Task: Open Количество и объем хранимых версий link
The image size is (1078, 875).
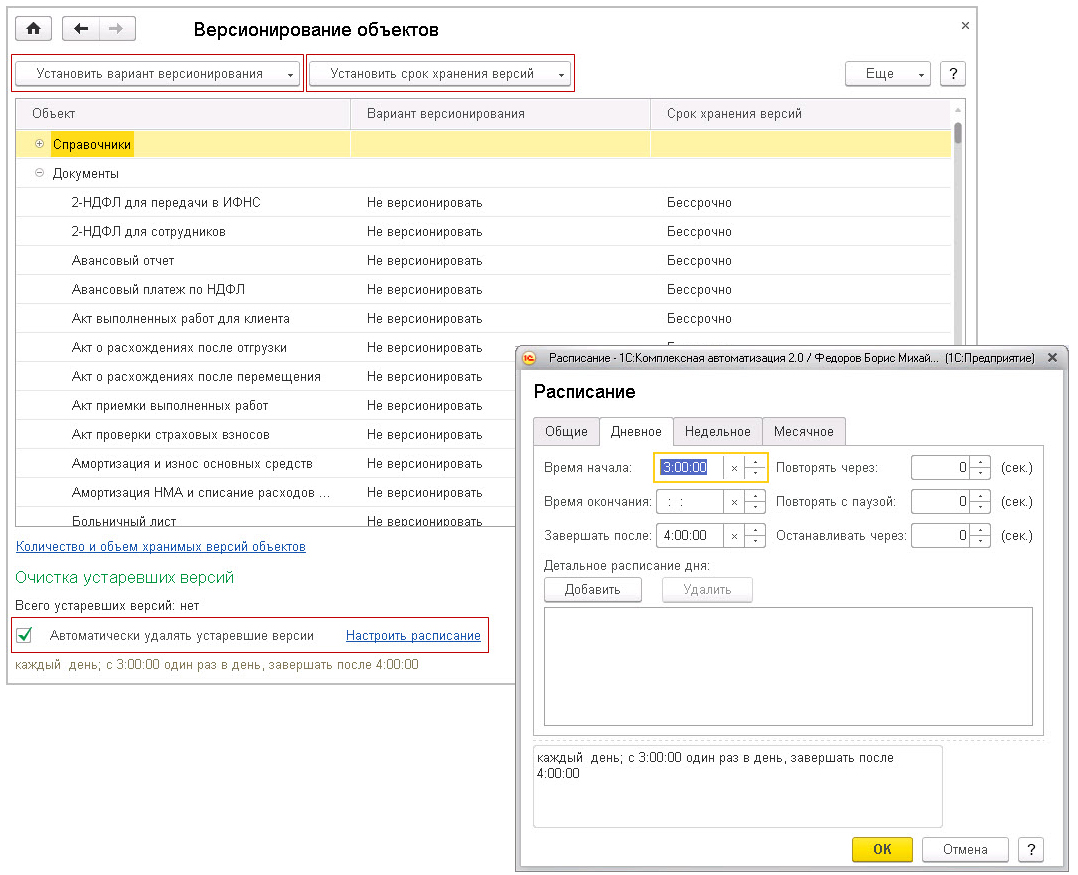Action: click(161, 546)
